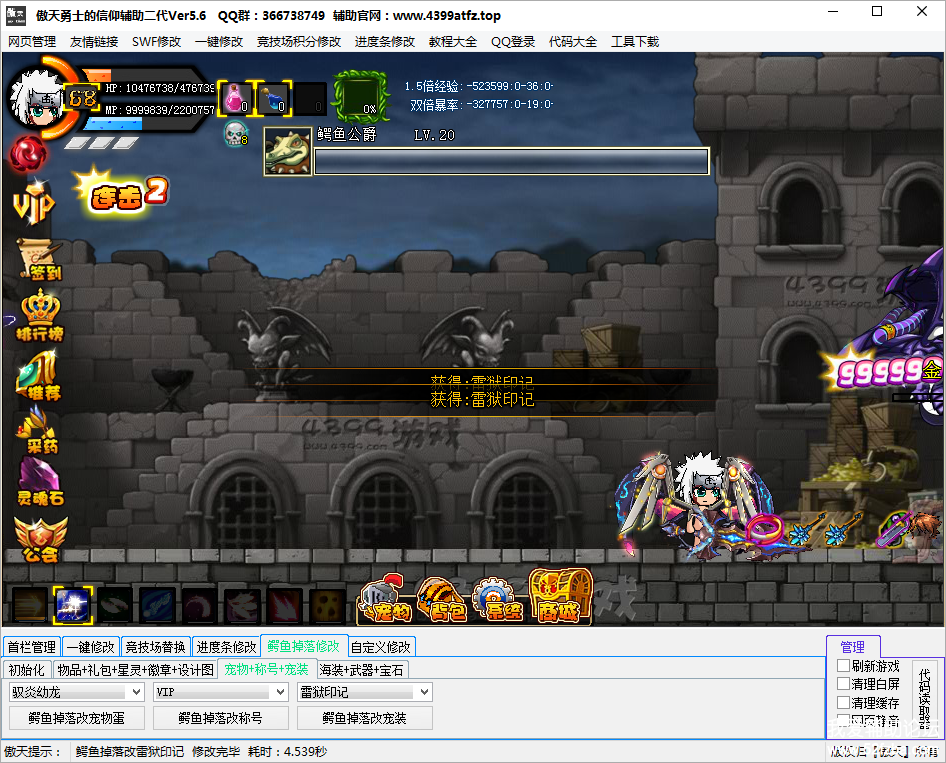Click the status text 鳄鱼掉落改雷狱印记
946x763 pixels.
coord(130,752)
